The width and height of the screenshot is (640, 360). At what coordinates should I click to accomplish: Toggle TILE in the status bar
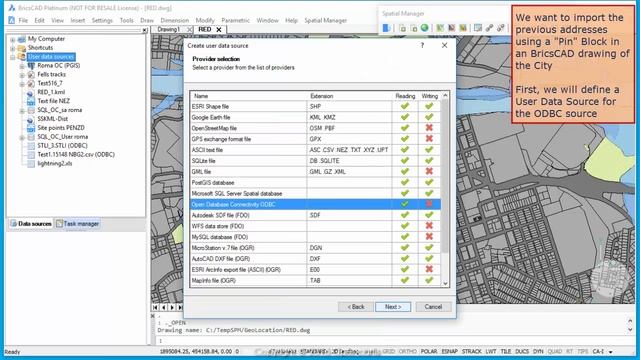tap(506, 351)
